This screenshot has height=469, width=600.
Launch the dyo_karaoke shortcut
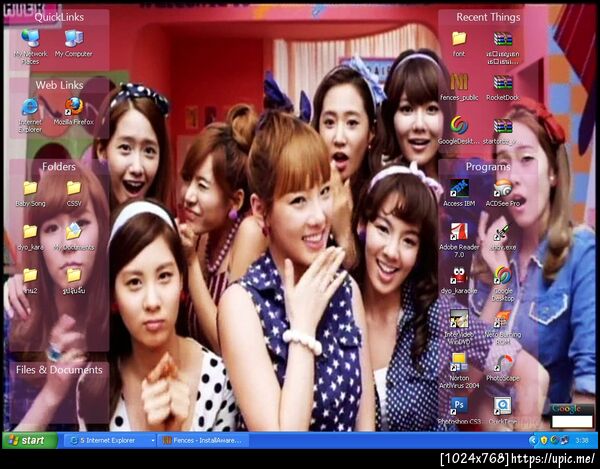[x=459, y=280]
